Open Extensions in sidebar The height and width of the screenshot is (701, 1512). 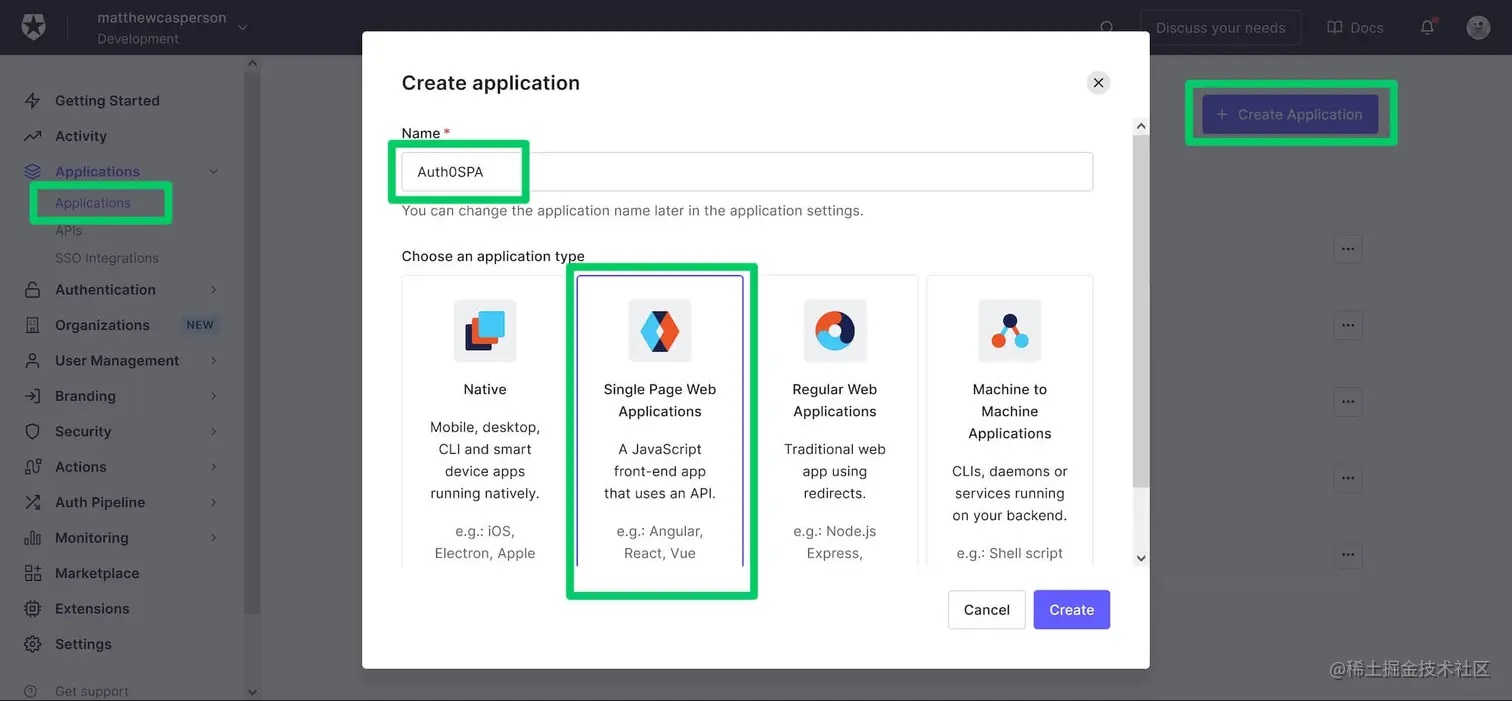[x=92, y=609]
